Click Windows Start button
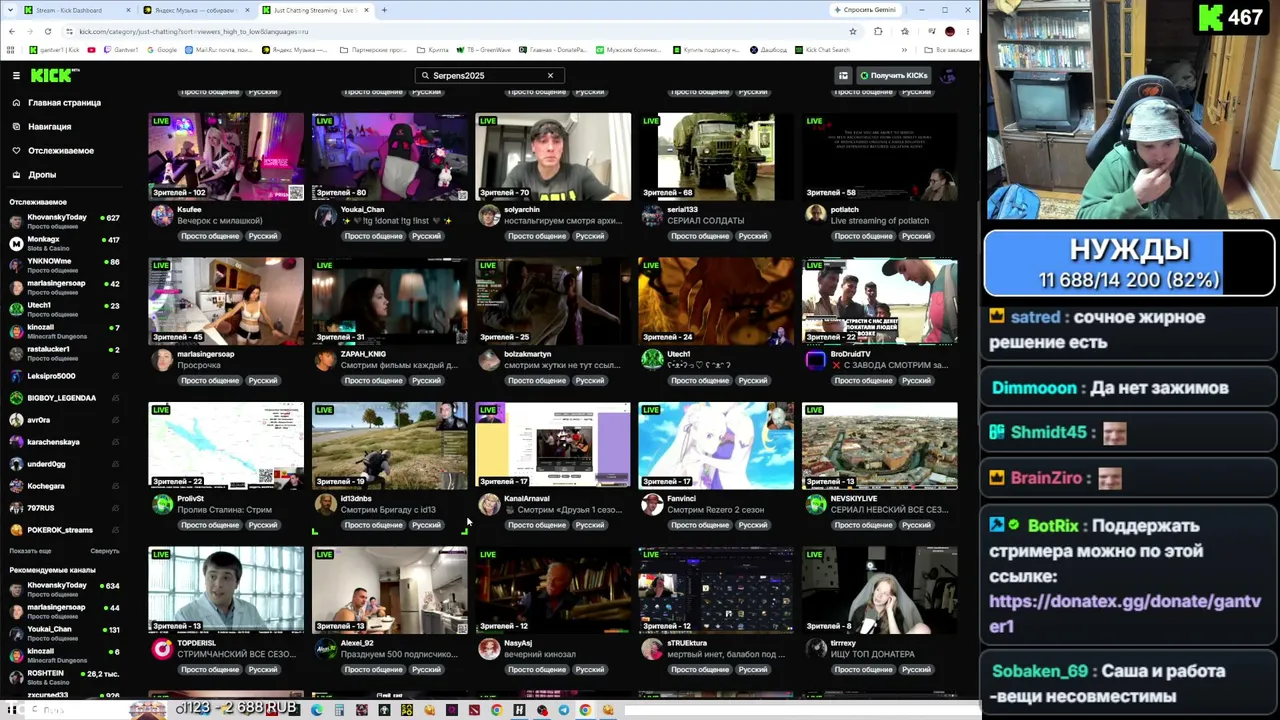This screenshot has width=1280, height=720. point(12,710)
